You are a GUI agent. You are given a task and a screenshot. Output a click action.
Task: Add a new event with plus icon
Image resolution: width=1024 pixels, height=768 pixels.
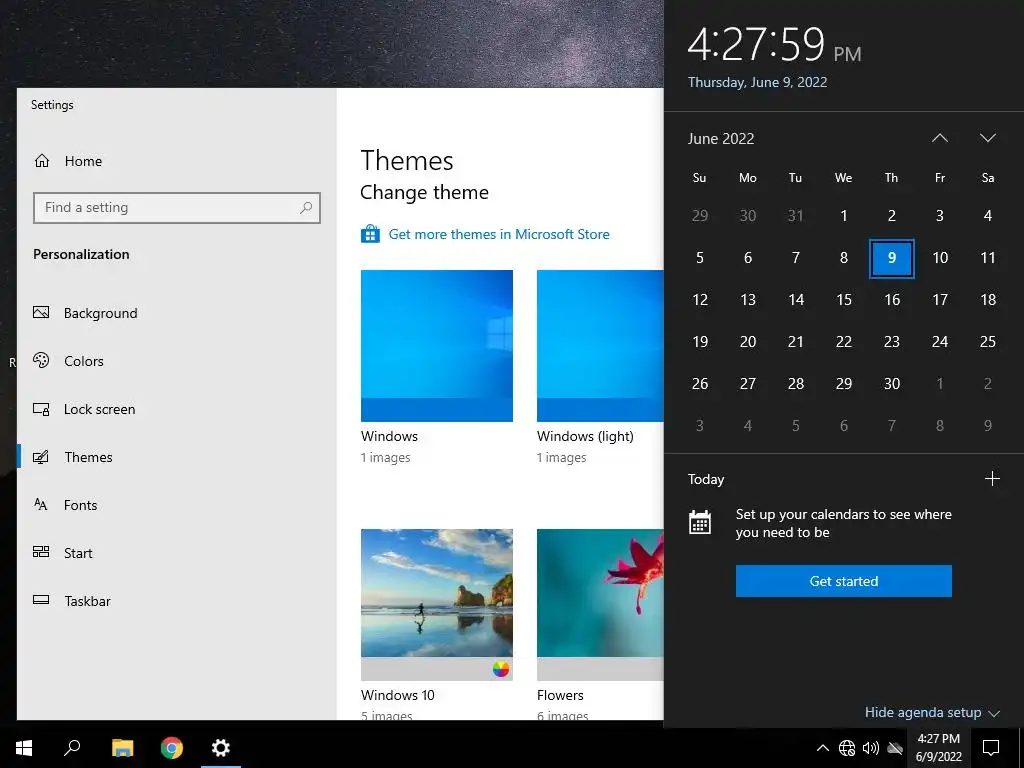point(992,479)
